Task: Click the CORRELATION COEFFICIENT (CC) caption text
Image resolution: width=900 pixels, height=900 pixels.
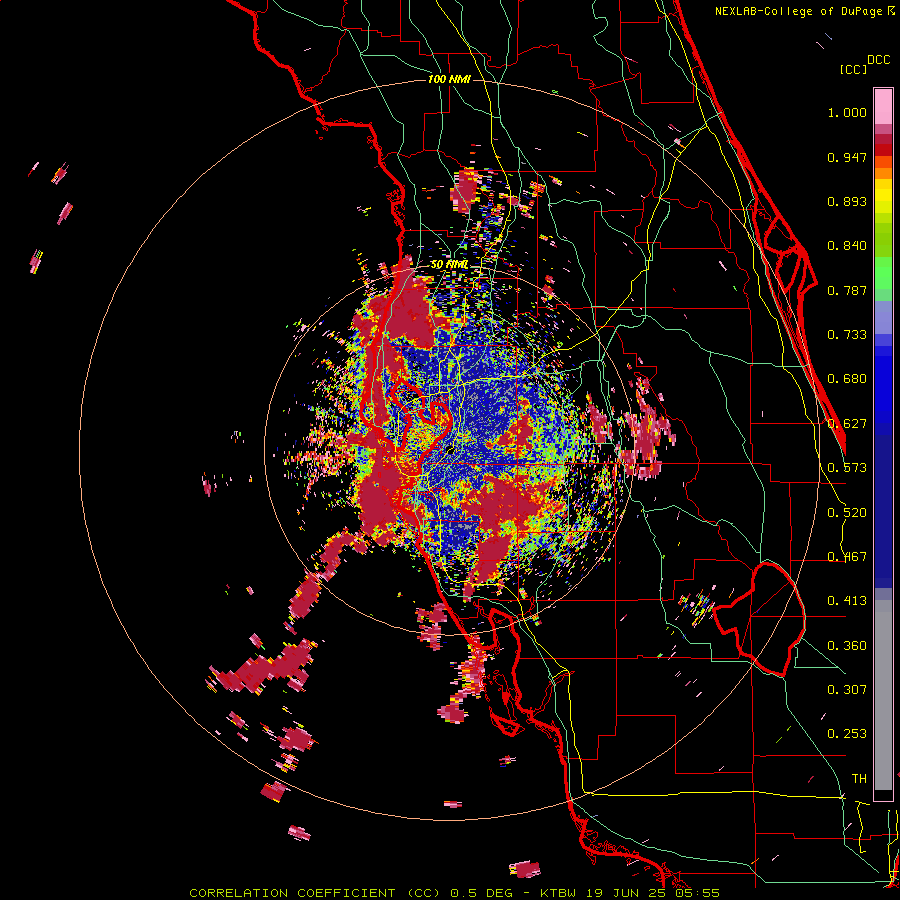Action: click(316, 893)
